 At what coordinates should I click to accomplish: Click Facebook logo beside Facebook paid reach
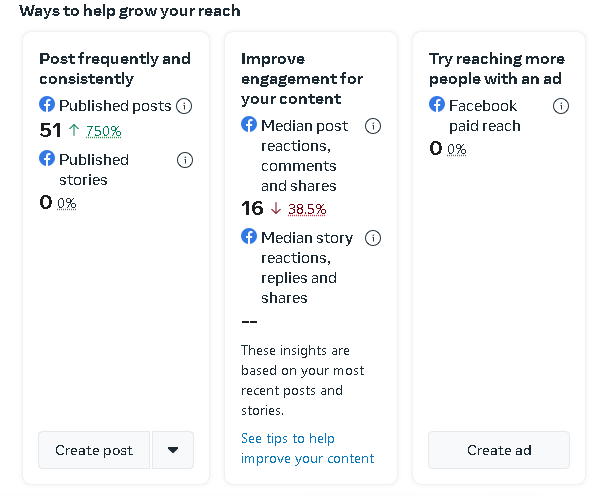pyautogui.click(x=437, y=105)
